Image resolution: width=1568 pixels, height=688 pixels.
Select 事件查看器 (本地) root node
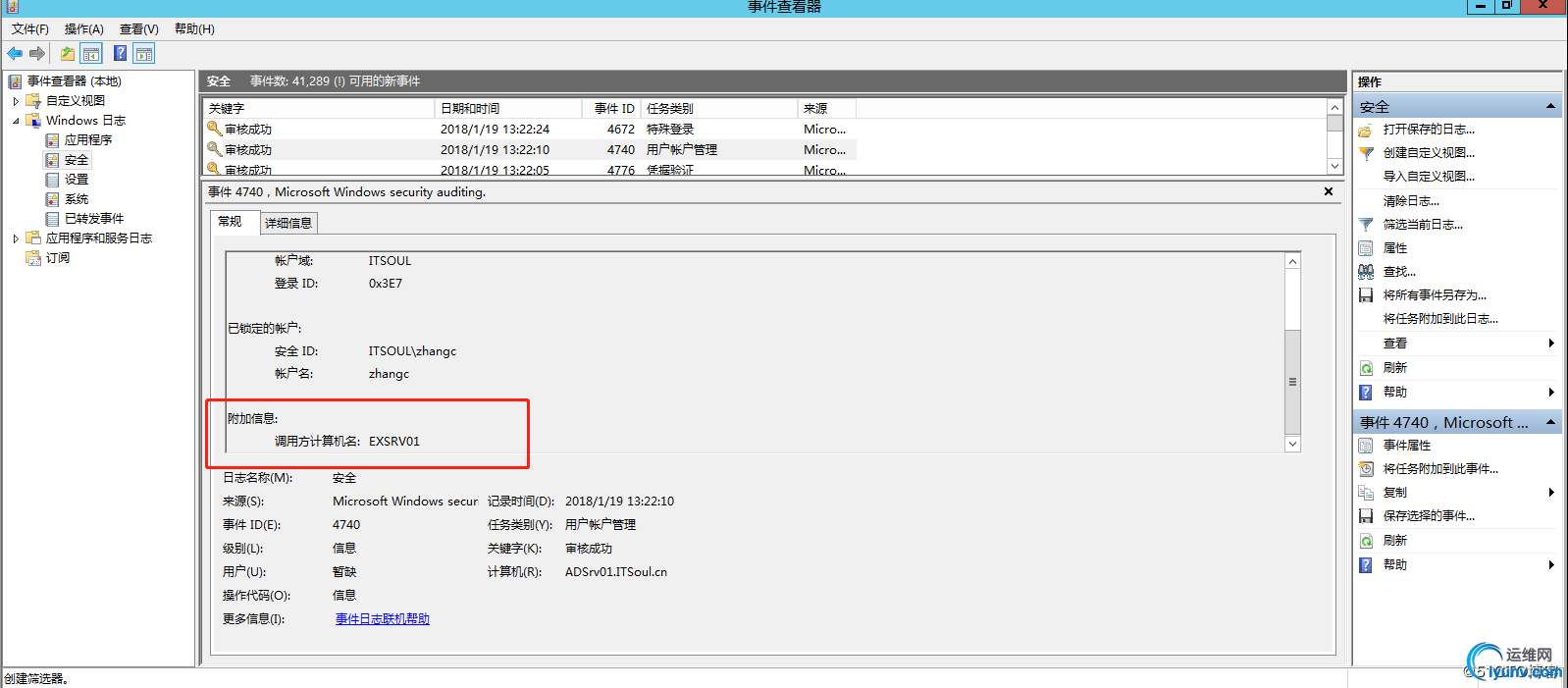point(74,81)
